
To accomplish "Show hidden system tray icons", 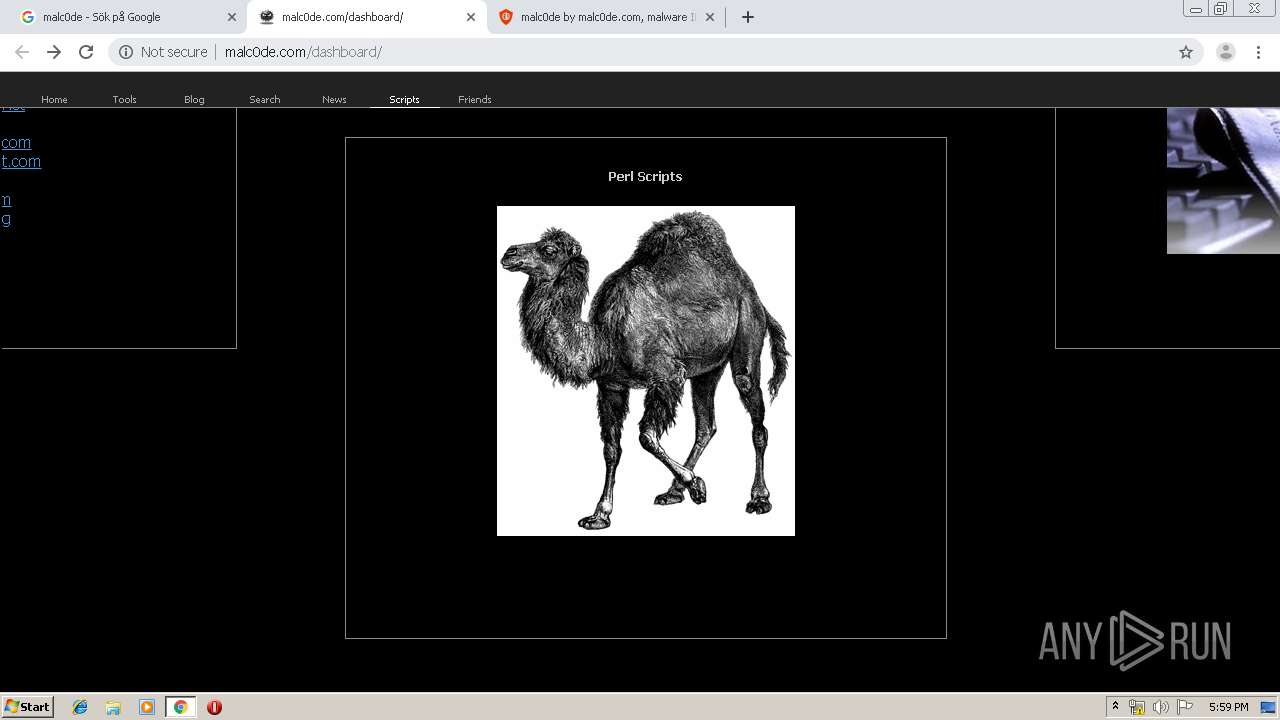I will tap(1115, 707).
